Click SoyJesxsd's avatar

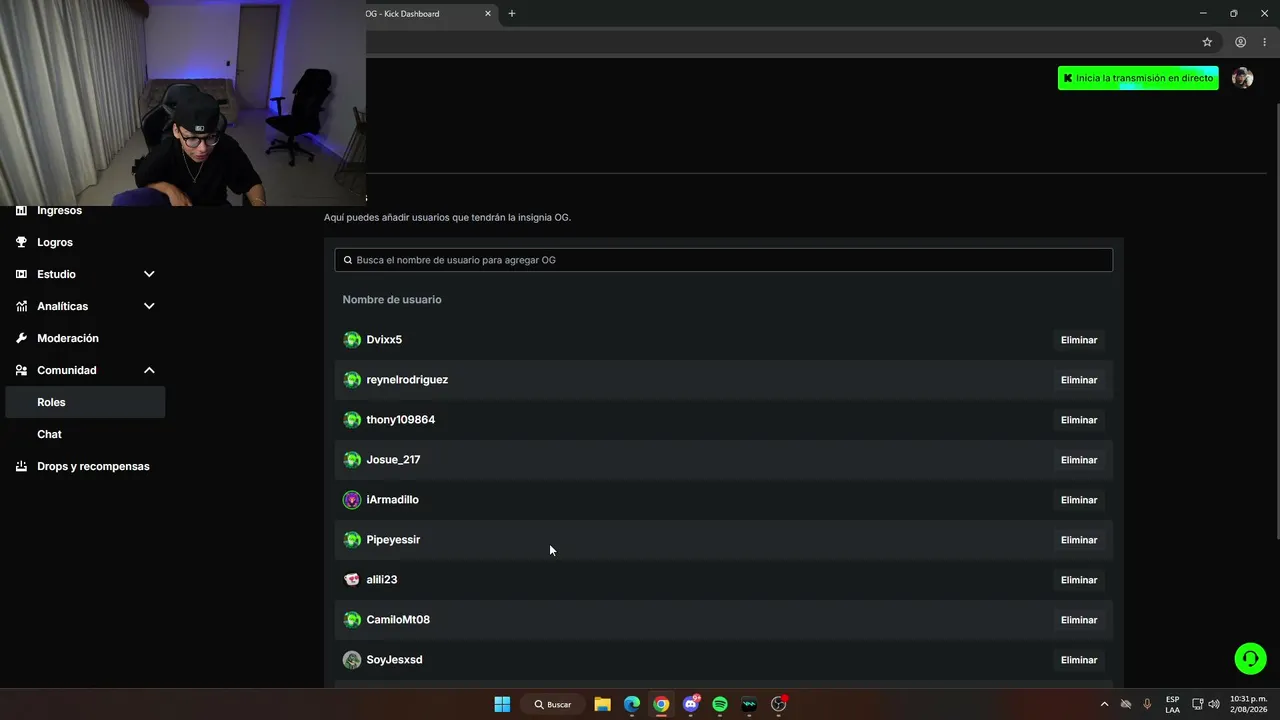(x=352, y=660)
